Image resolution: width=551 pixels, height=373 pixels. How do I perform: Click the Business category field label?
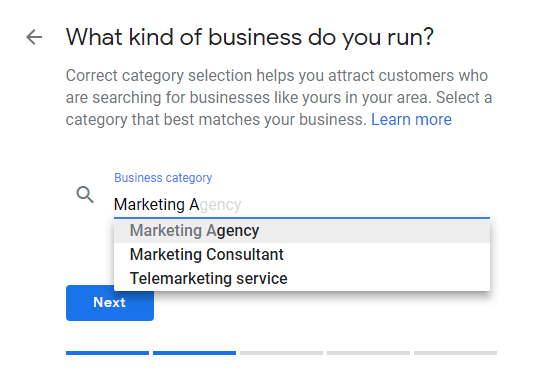[163, 178]
